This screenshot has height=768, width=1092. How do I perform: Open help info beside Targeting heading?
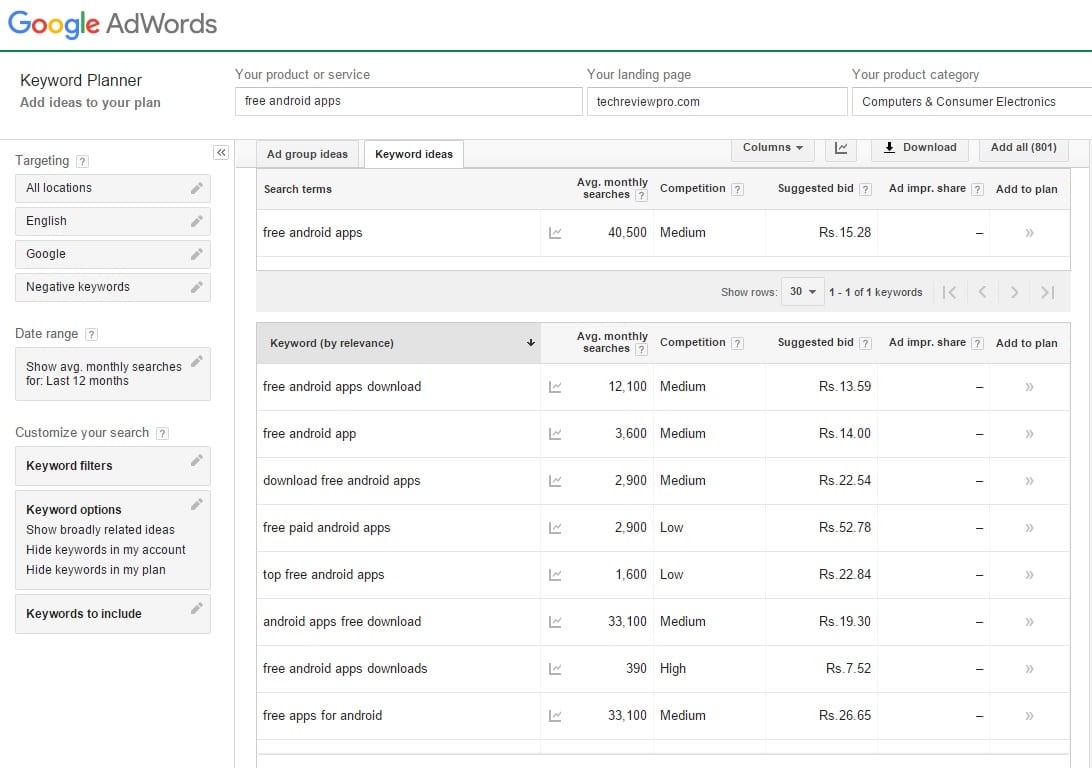81,161
